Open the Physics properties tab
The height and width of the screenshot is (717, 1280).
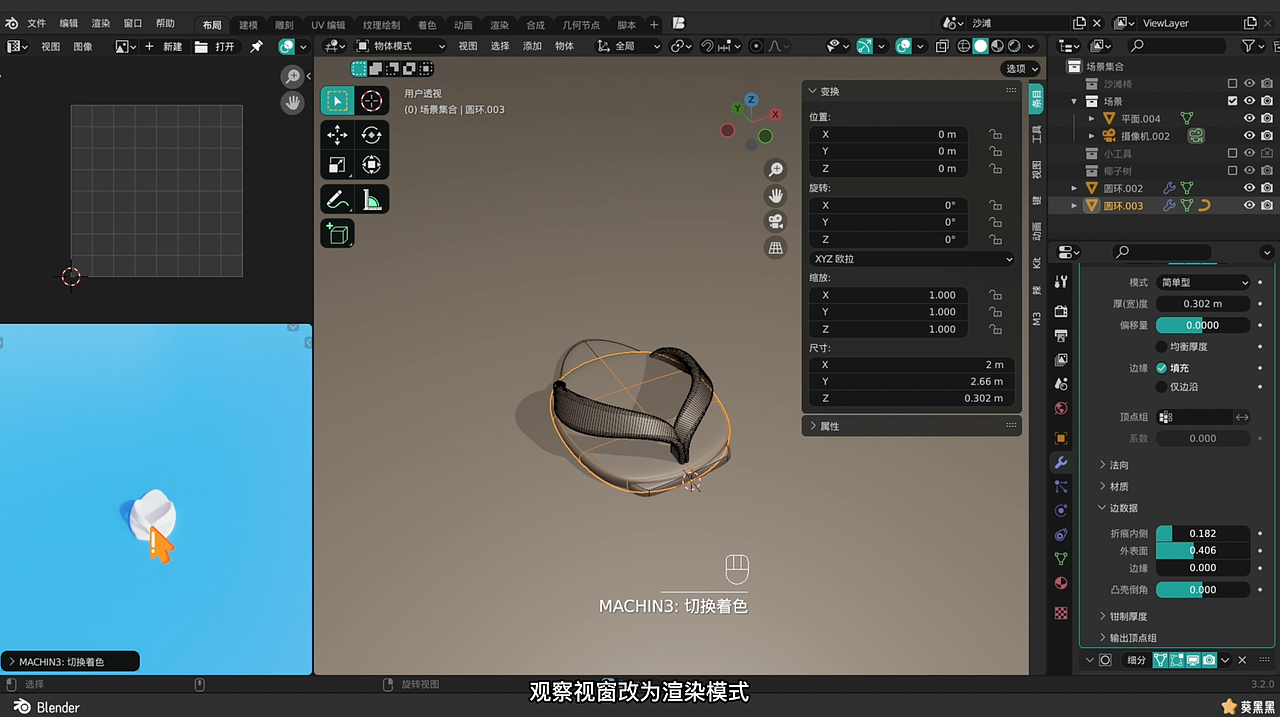(x=1061, y=510)
